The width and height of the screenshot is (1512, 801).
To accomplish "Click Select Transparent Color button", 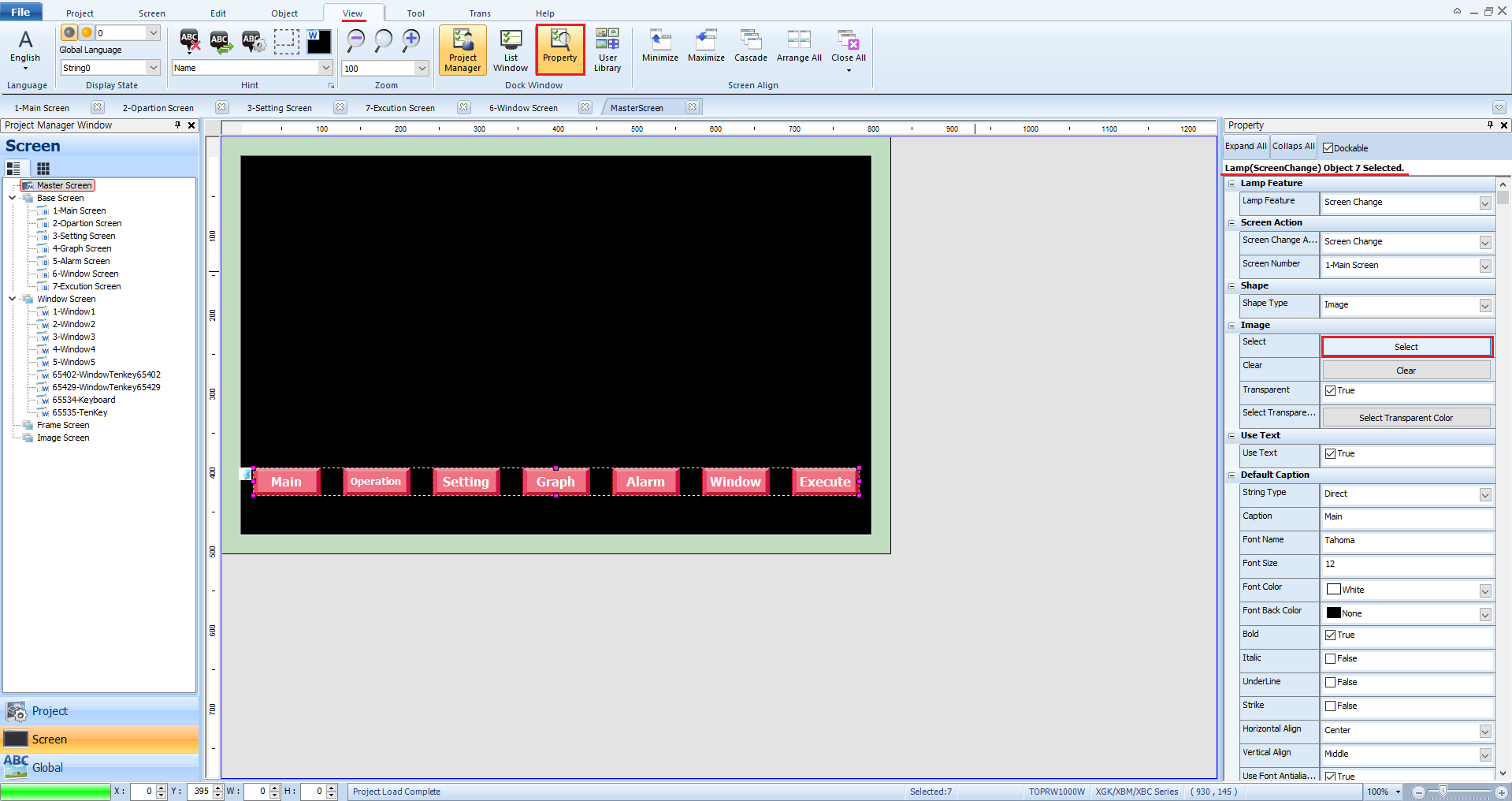I will pyautogui.click(x=1406, y=418).
